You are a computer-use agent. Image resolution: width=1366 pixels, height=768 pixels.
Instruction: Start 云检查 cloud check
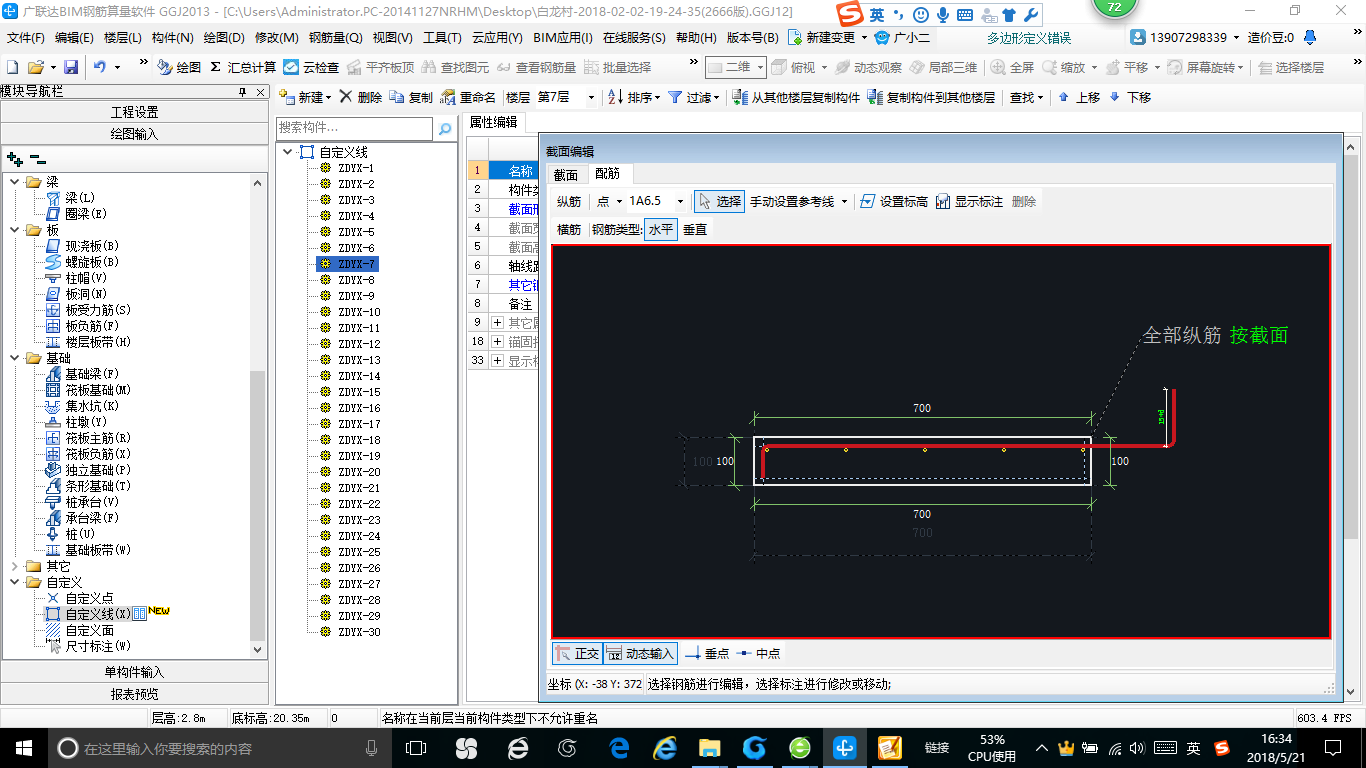point(311,67)
